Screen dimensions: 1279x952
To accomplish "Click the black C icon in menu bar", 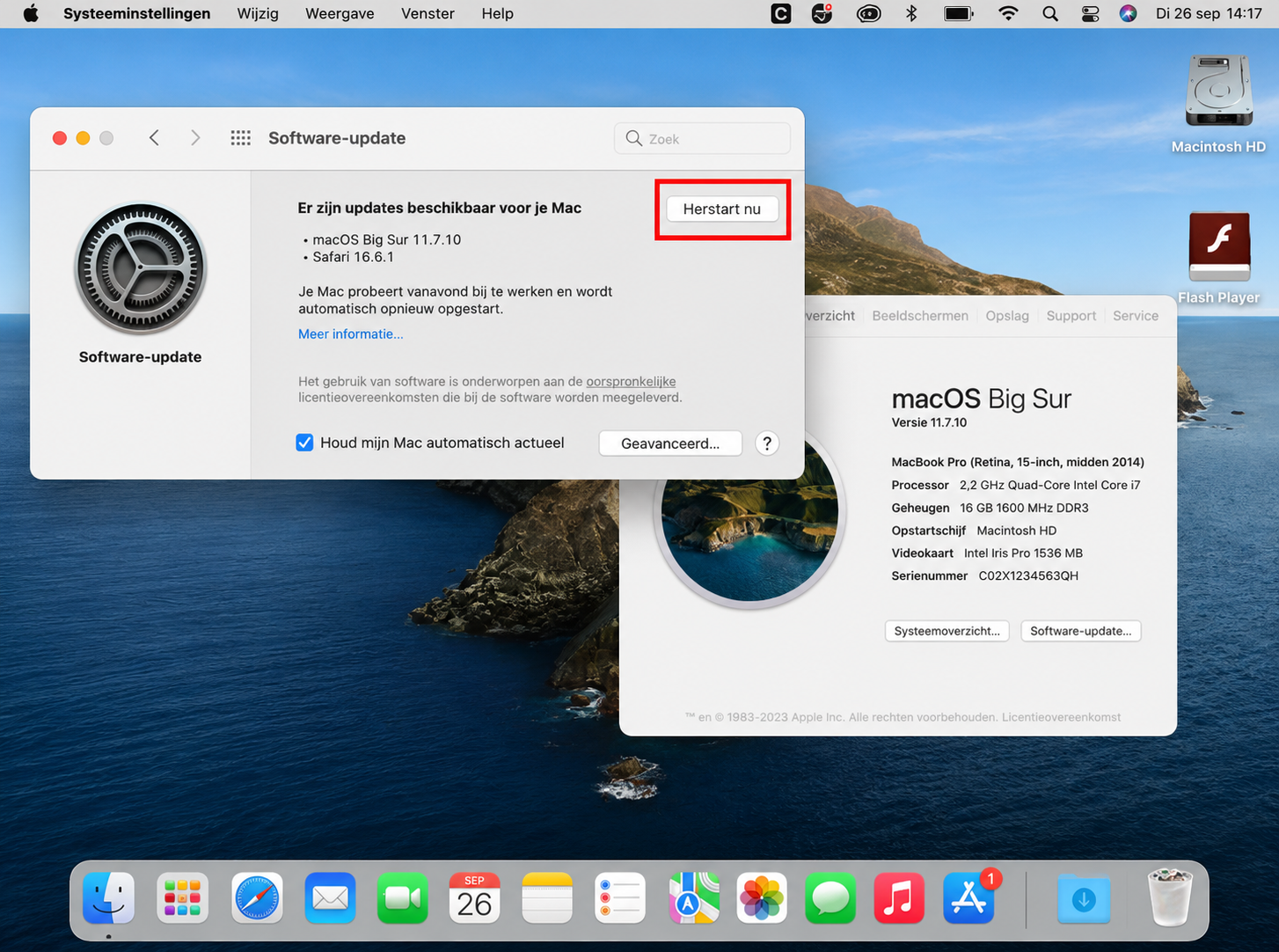I will click(x=780, y=13).
